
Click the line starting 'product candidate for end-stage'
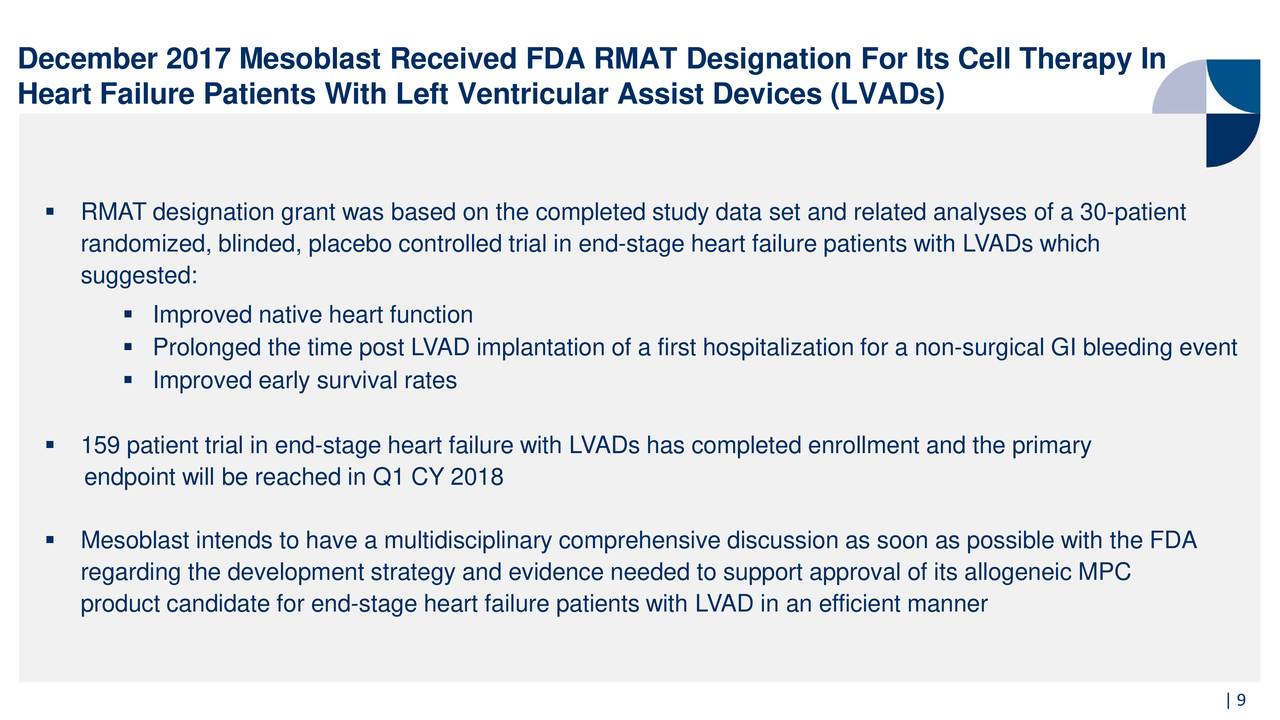(533, 604)
